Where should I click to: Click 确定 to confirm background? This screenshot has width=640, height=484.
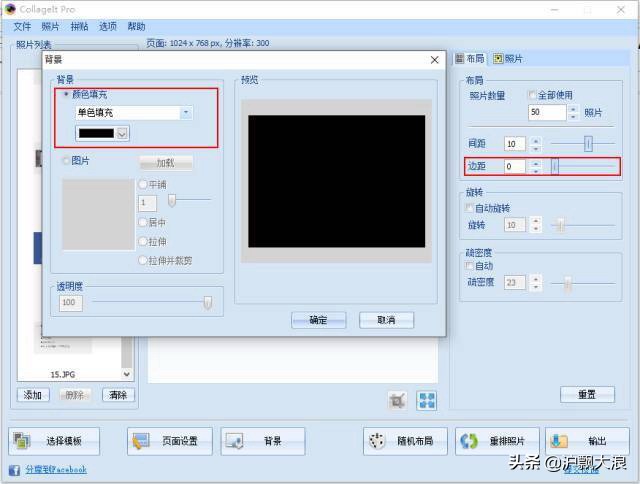pyautogui.click(x=318, y=320)
